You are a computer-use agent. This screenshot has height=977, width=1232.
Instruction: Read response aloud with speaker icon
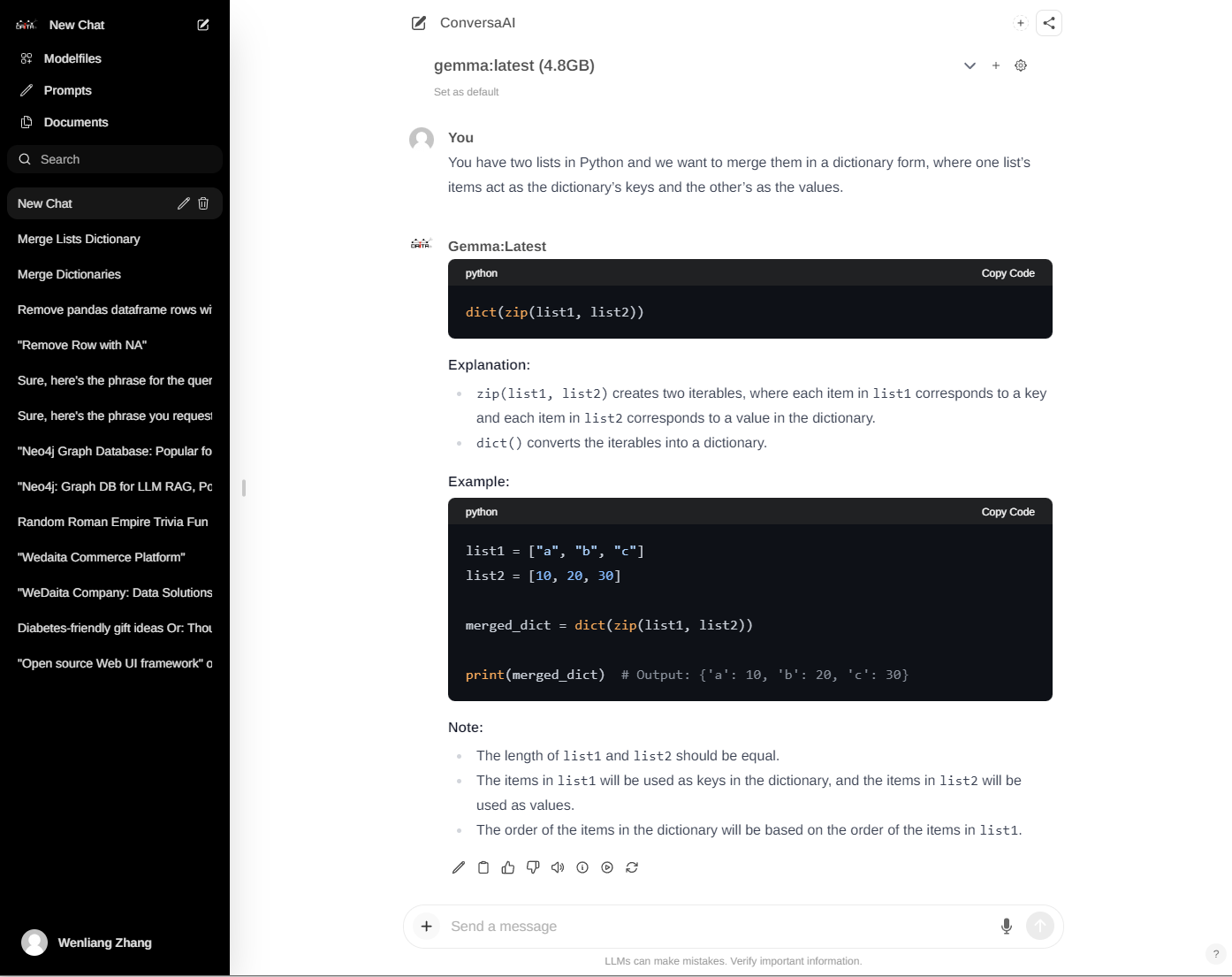pyautogui.click(x=558, y=867)
